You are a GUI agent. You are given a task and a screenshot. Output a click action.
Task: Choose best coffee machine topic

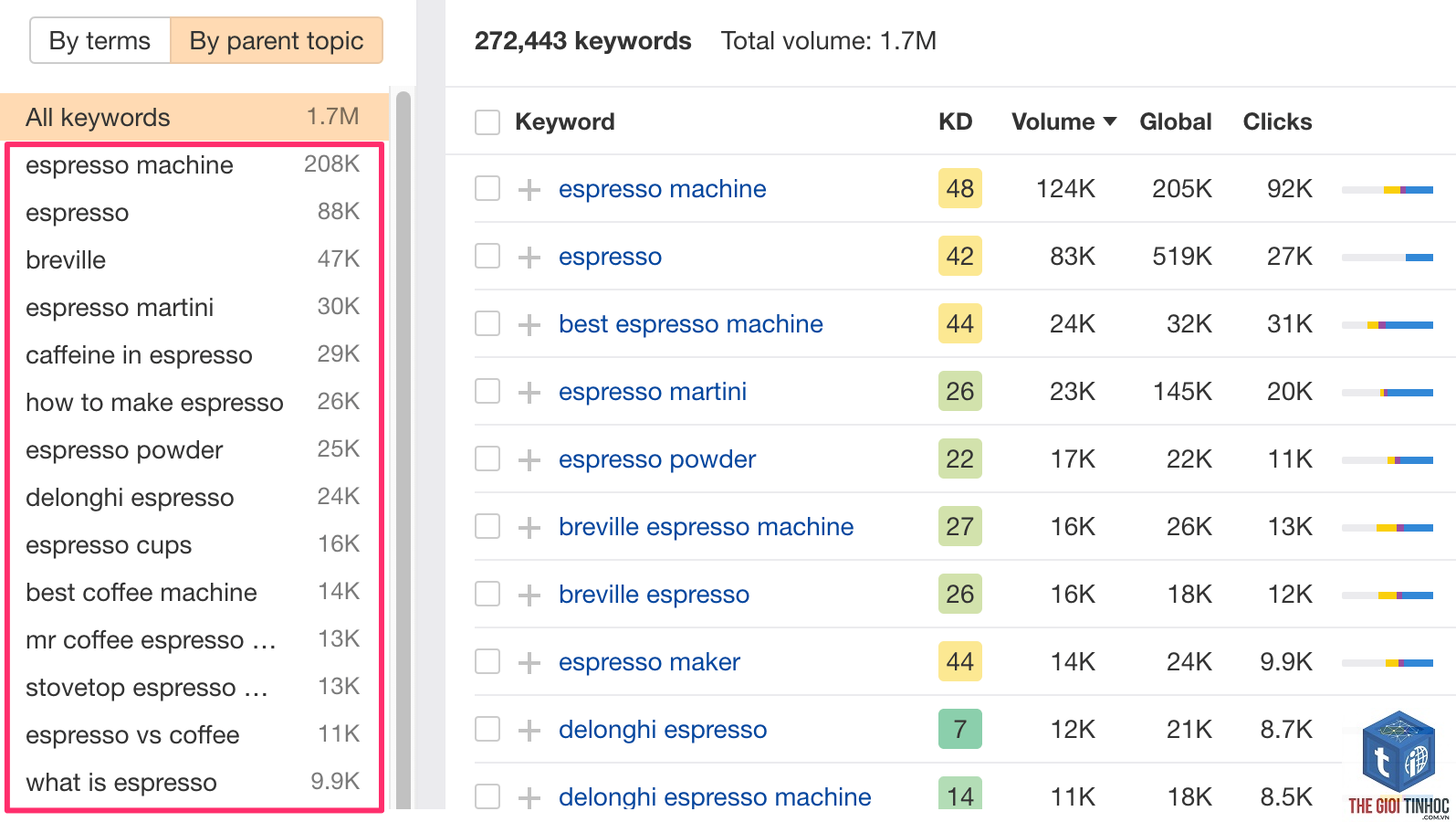193,593
